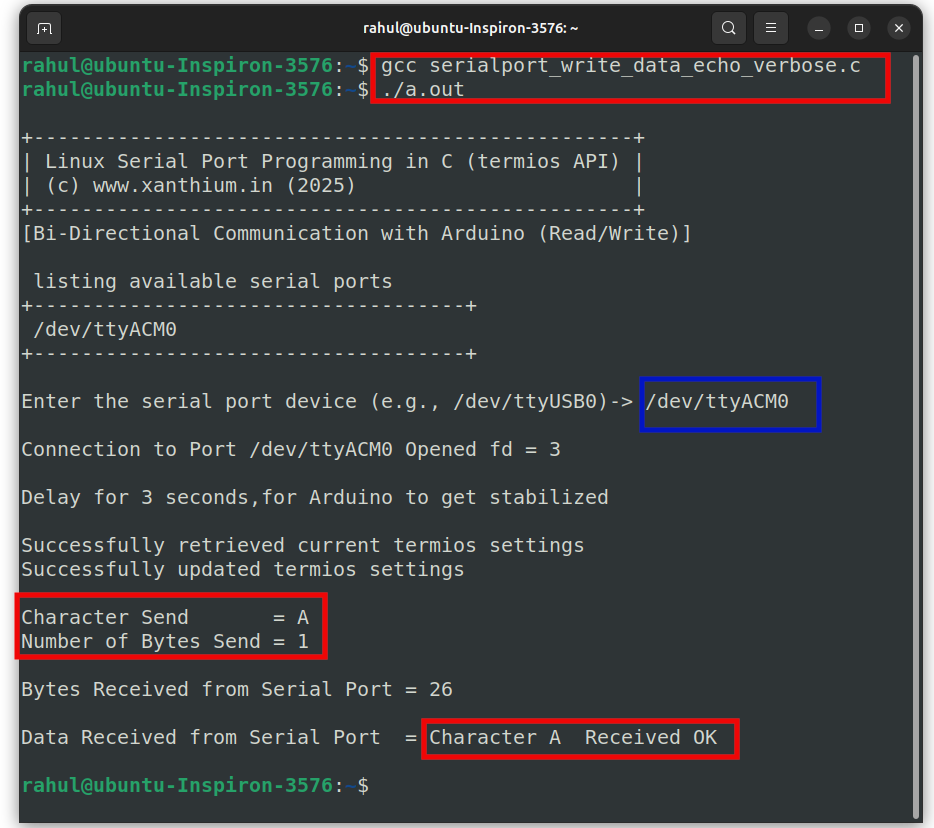Open a new terminal tab
The image size is (934, 828).
tap(42, 28)
